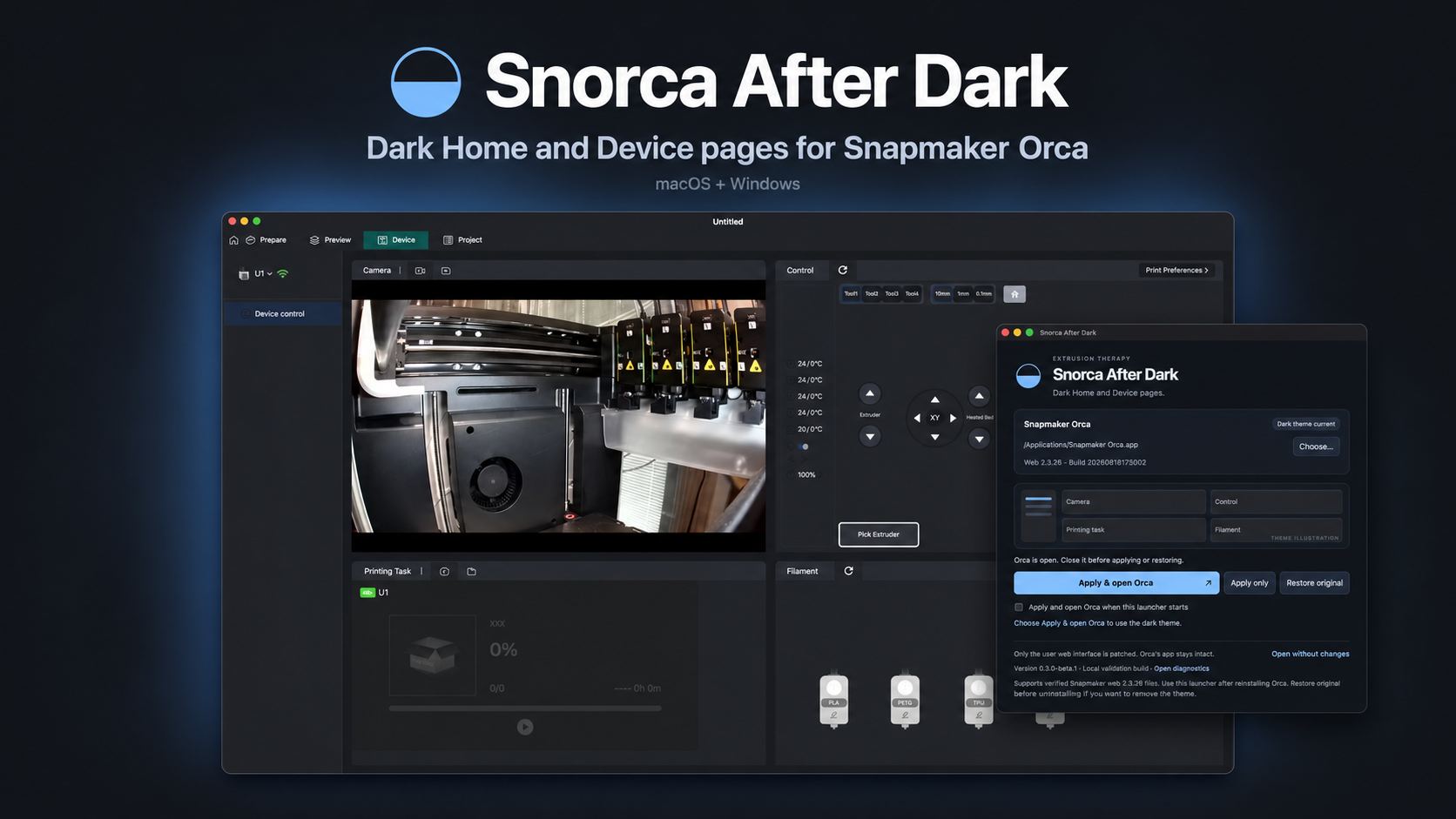
Task: Select the TPU filament spool
Action: [x=979, y=700]
